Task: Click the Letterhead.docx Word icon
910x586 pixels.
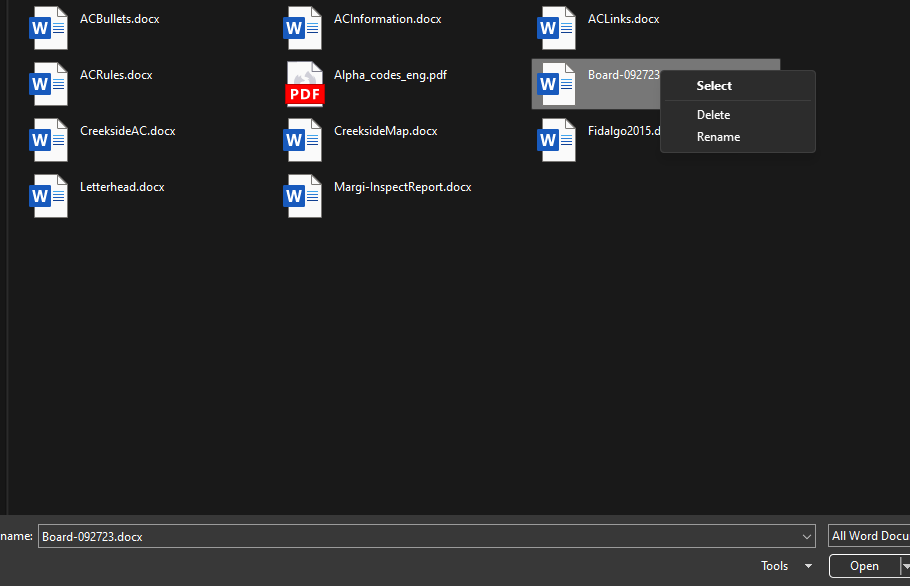Action: pyautogui.click(x=48, y=196)
